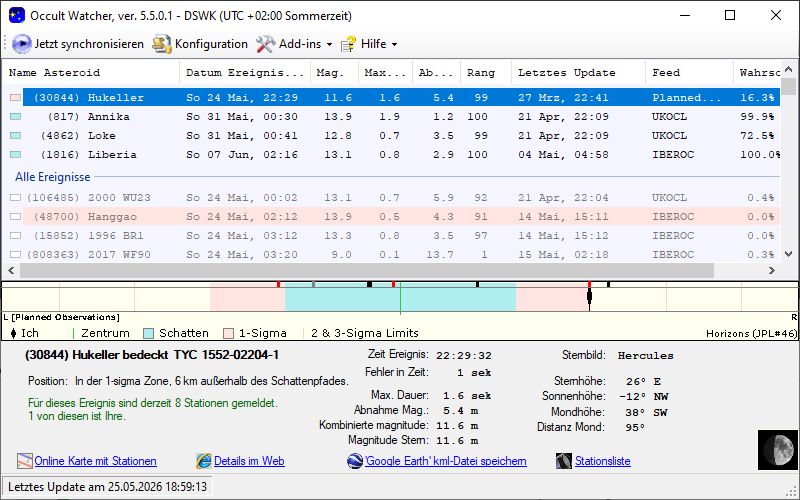Sort by Ab... column header
The width and height of the screenshot is (800, 500).
(436, 73)
